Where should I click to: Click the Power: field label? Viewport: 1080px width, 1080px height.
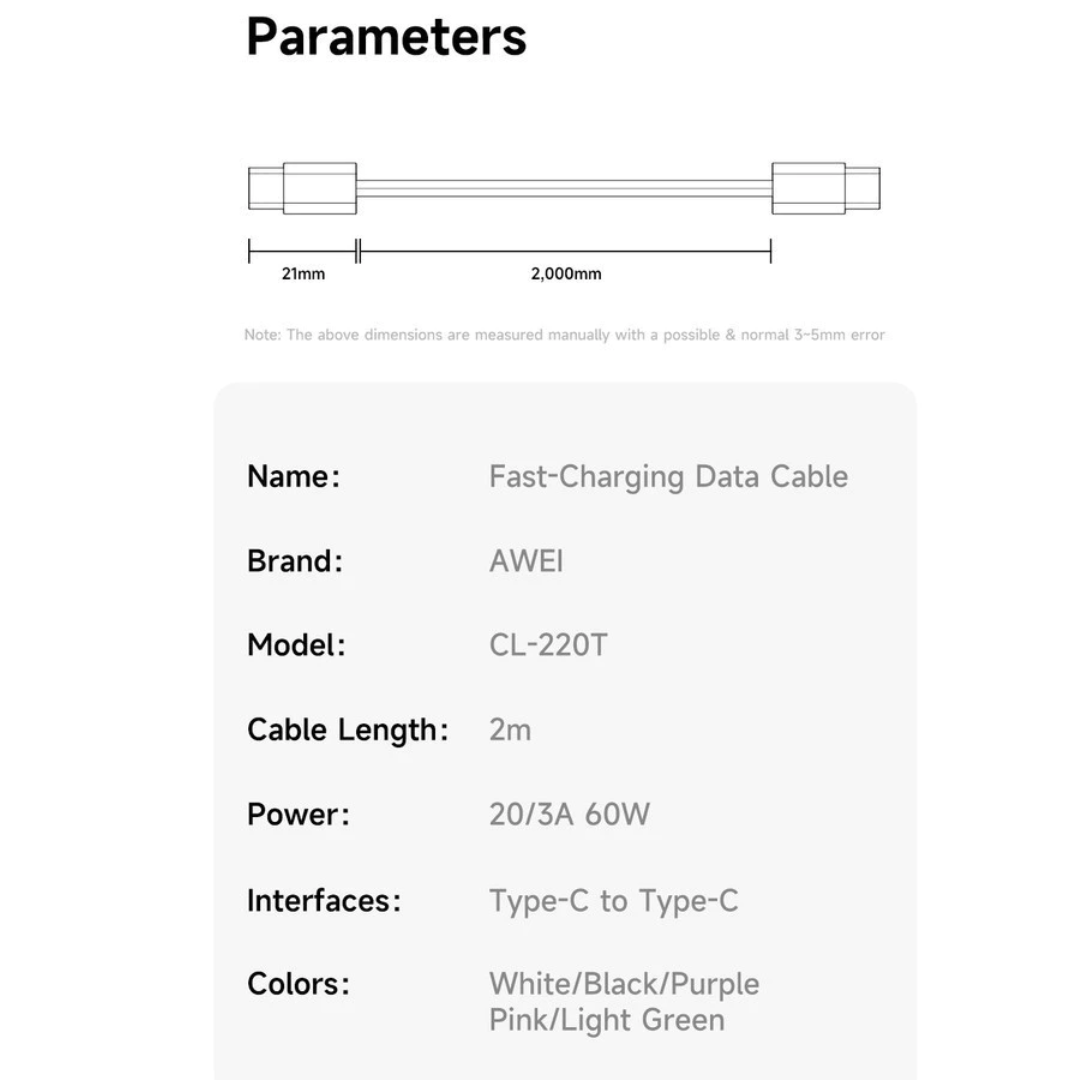(x=298, y=814)
